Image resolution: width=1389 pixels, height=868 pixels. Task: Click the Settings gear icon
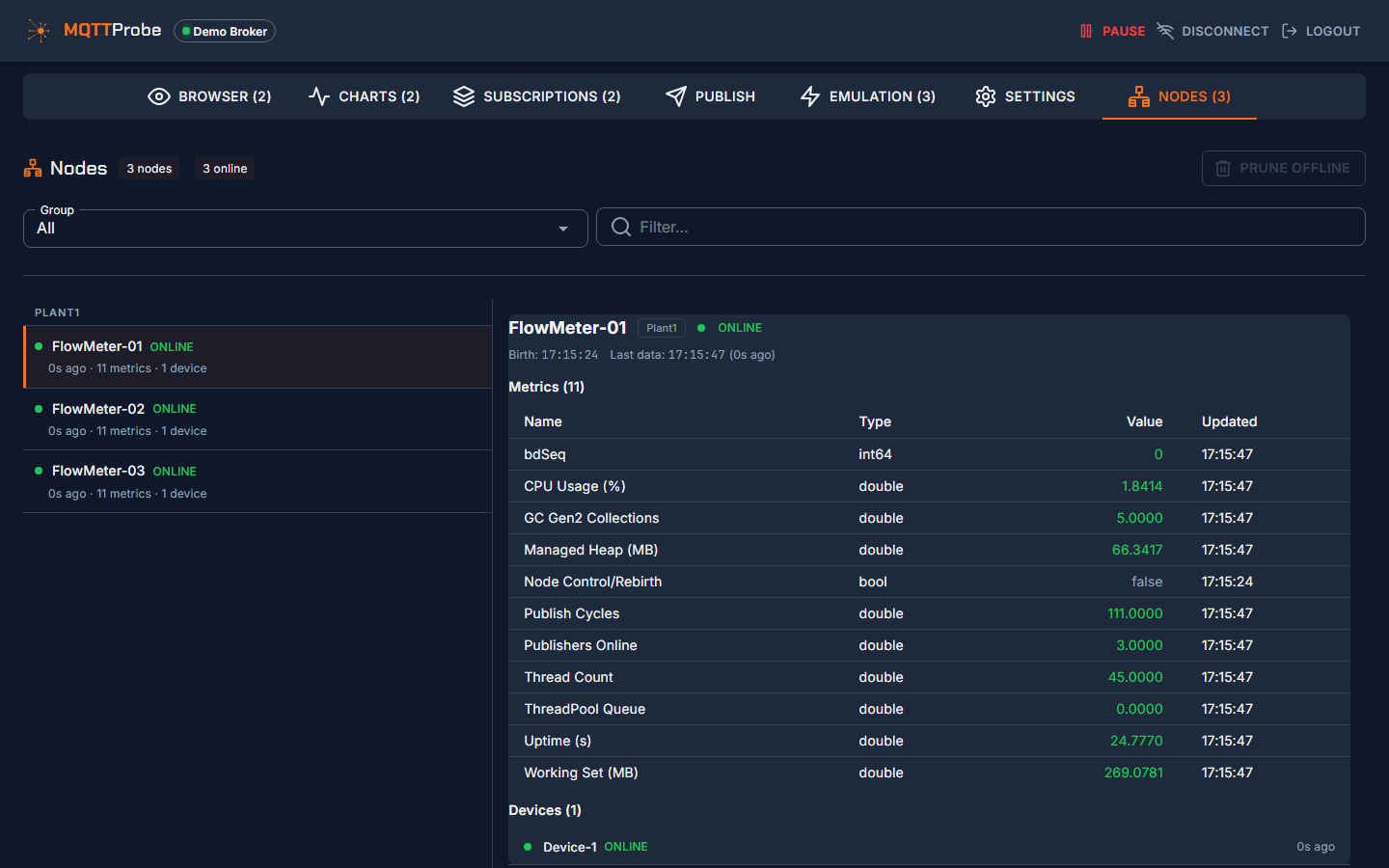point(986,96)
